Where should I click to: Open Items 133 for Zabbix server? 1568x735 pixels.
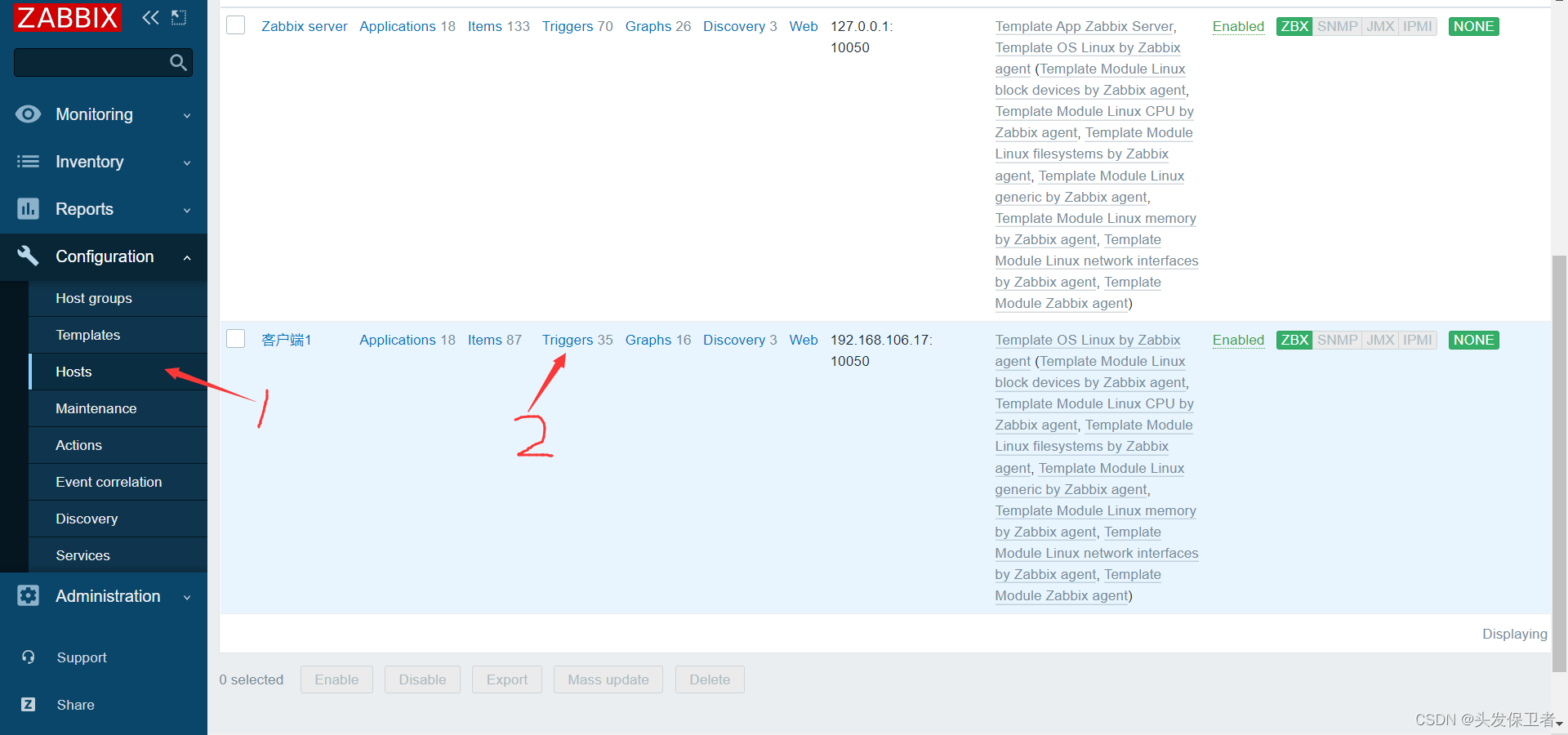pos(484,26)
